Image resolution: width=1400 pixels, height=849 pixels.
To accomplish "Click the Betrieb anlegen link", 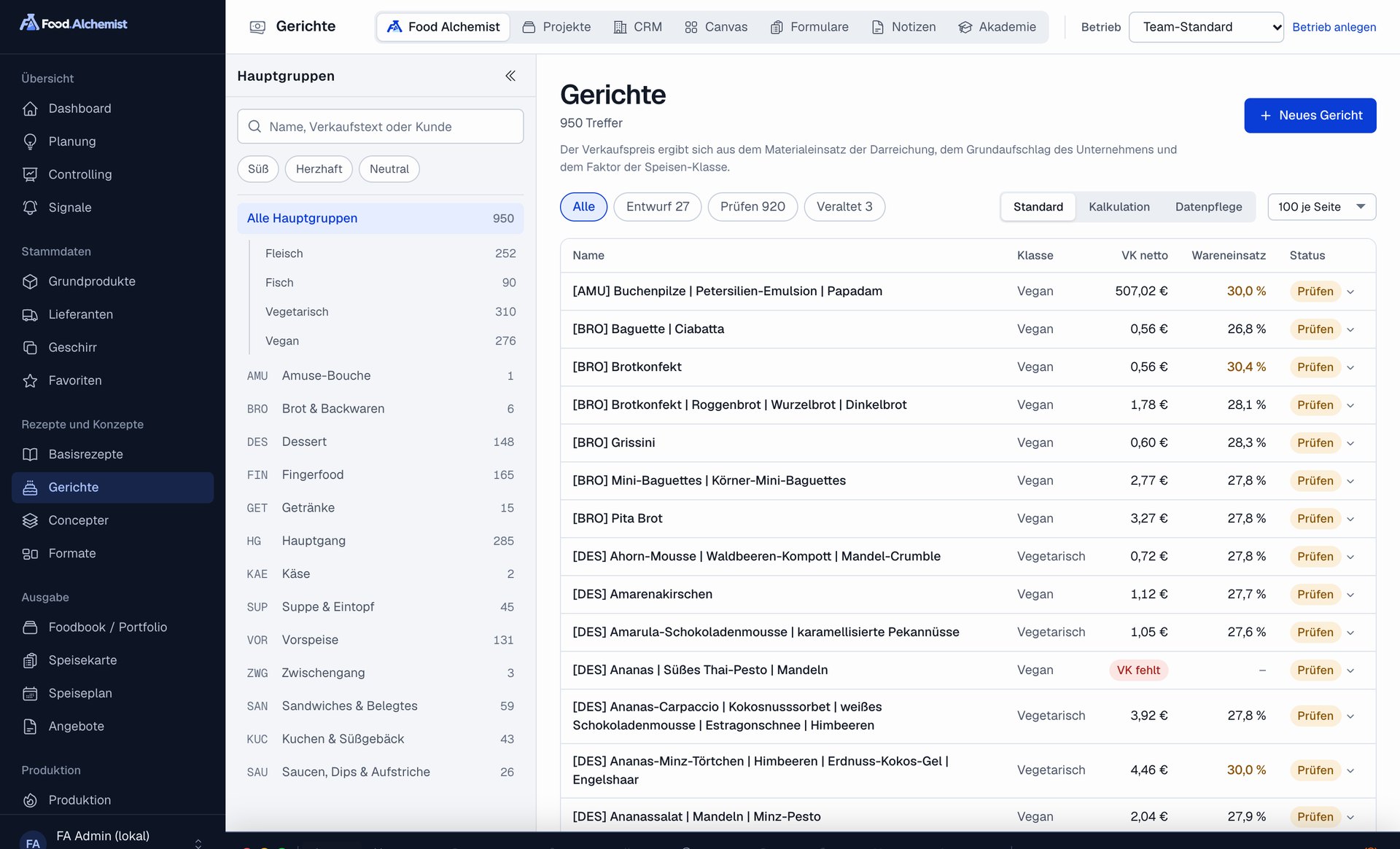I will coord(1334,27).
